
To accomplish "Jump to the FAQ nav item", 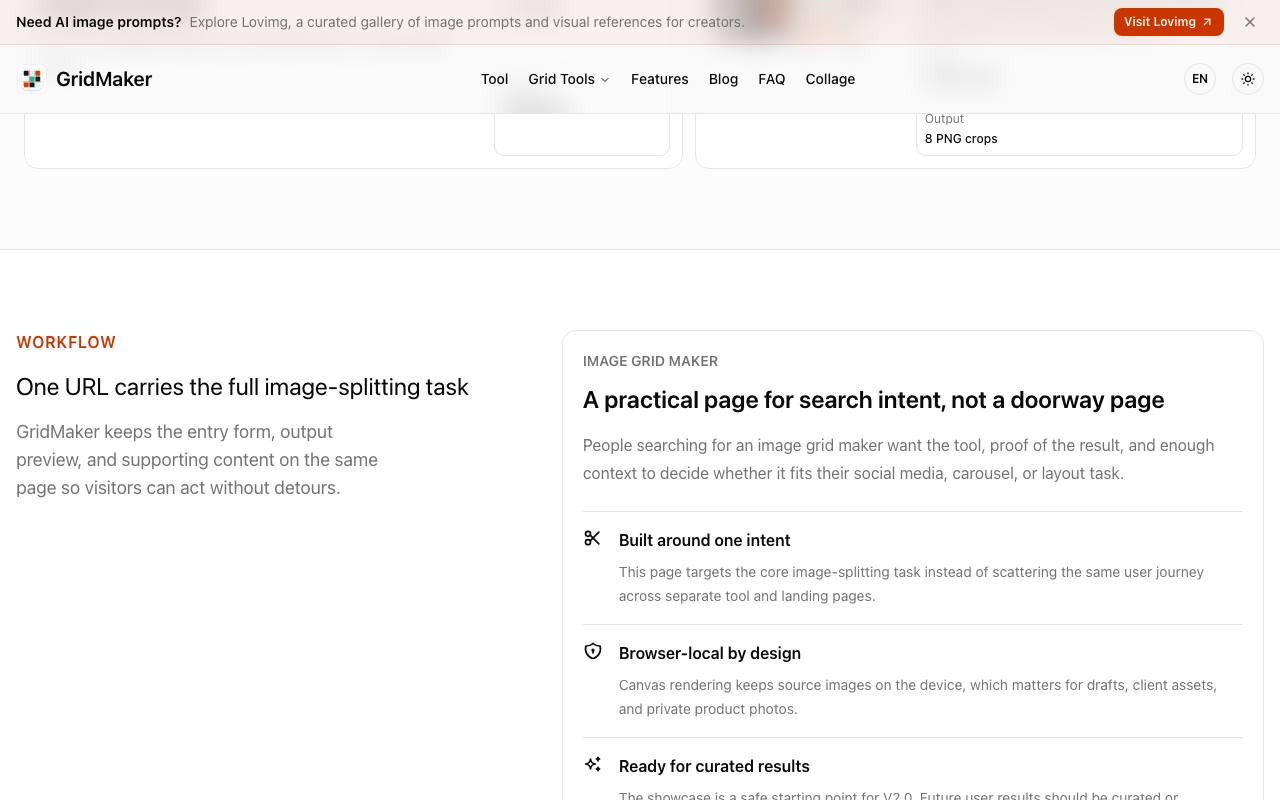I will tap(772, 79).
